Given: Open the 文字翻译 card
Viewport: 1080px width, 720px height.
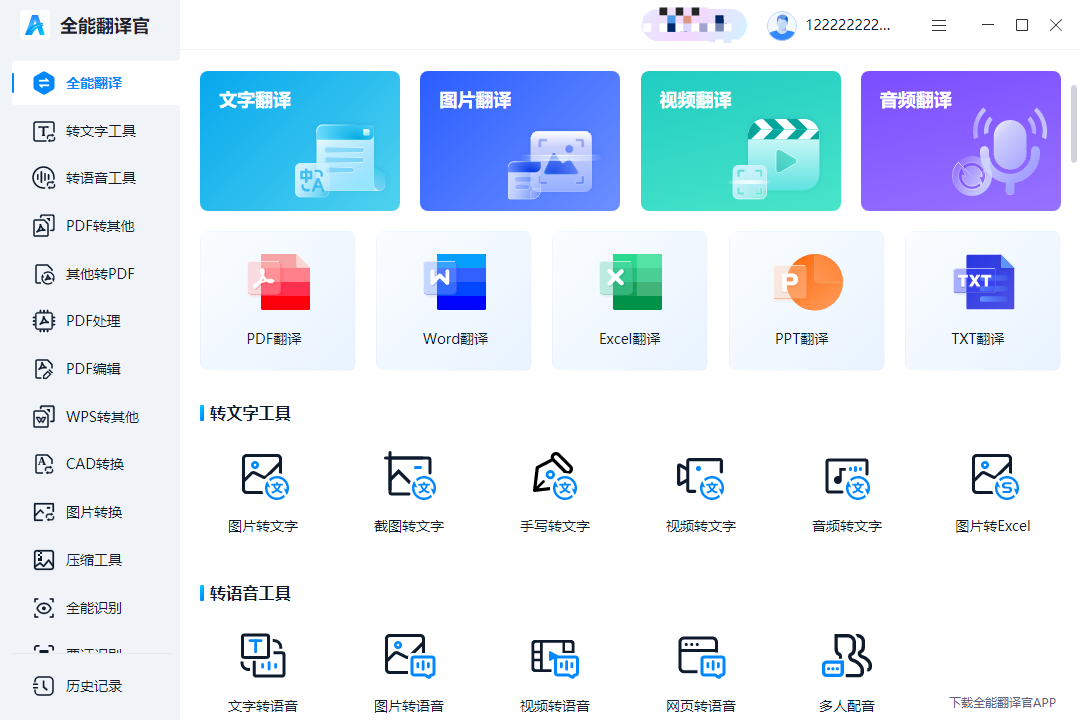Looking at the screenshot, I should 300,140.
